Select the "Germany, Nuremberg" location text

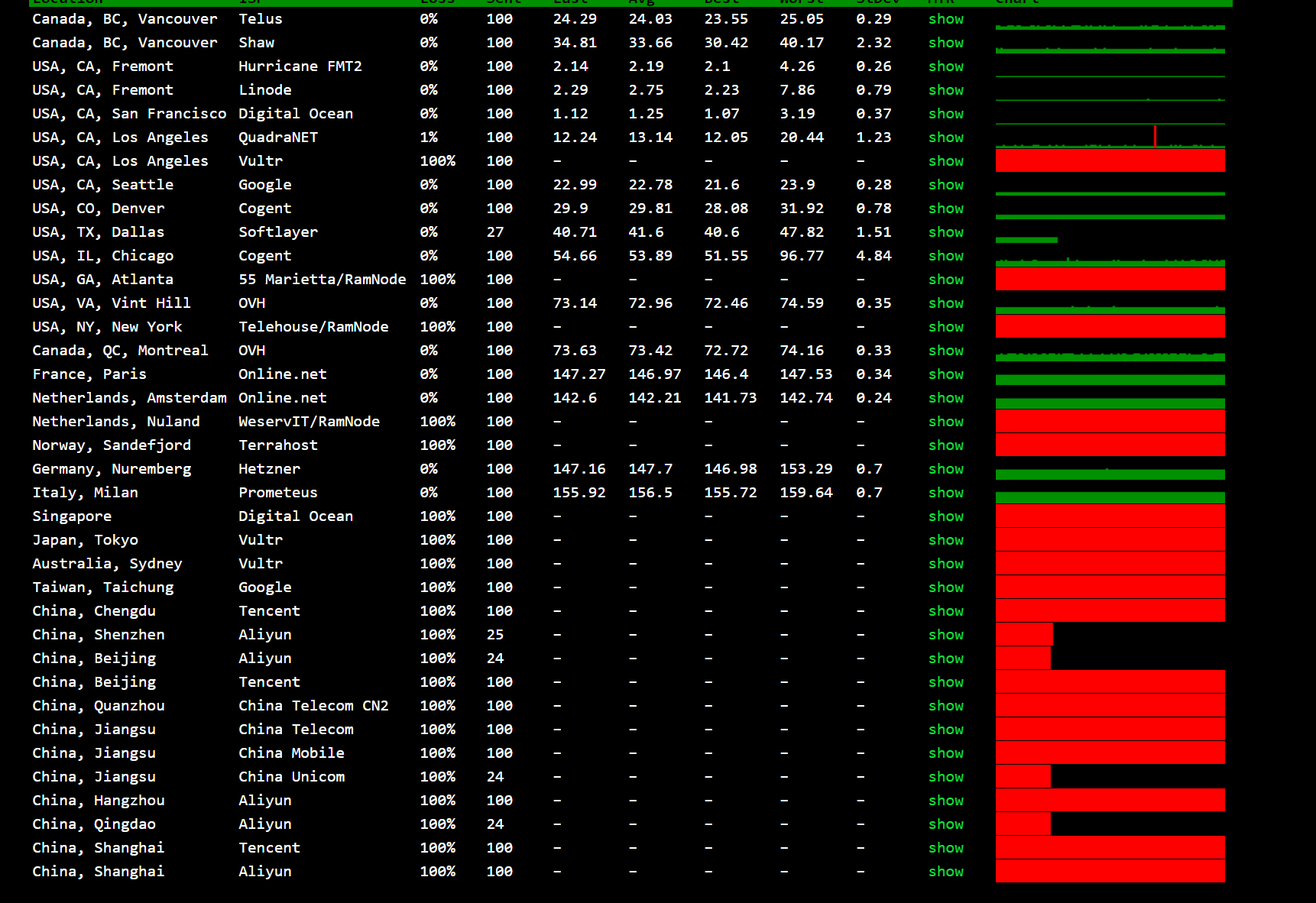[112, 469]
